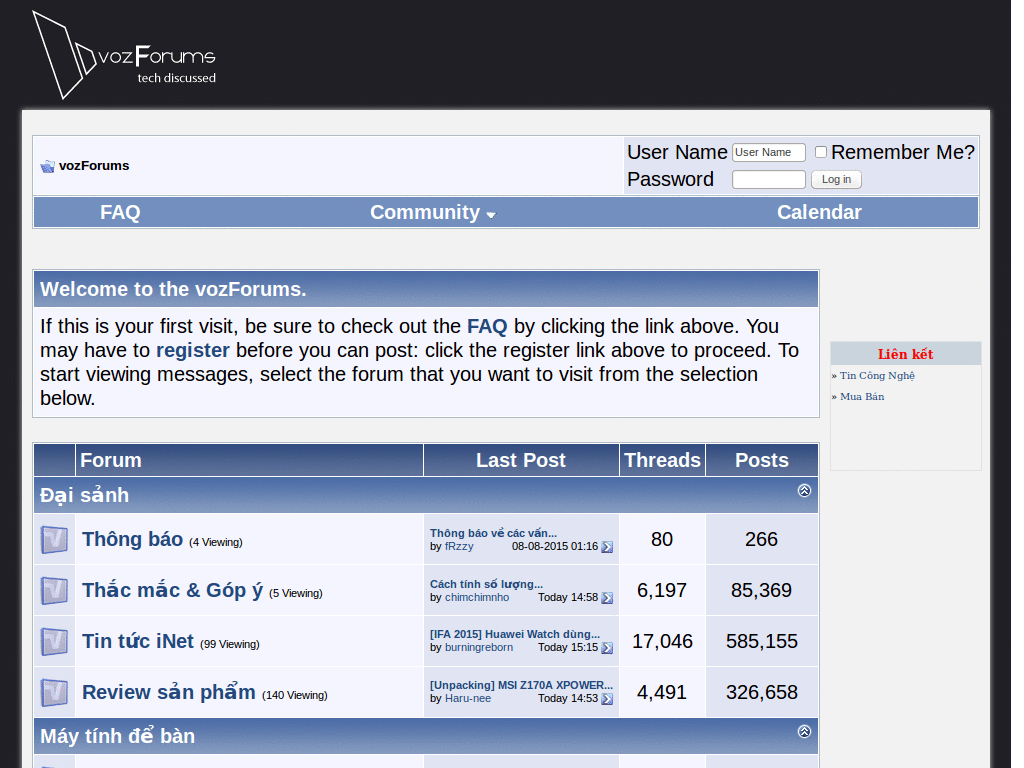Go to last post arrow in Thông báo row

coord(607,547)
